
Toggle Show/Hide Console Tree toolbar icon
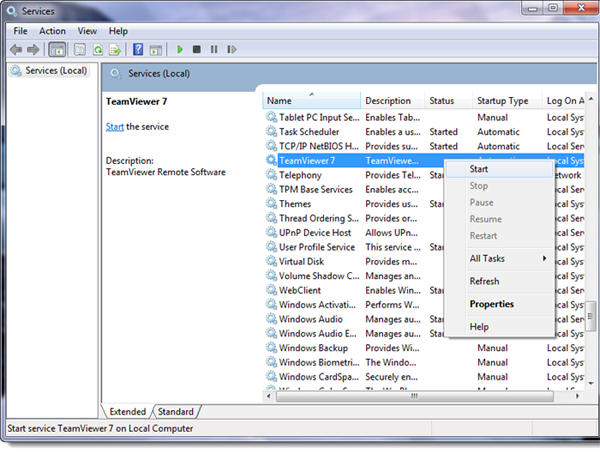[57, 50]
